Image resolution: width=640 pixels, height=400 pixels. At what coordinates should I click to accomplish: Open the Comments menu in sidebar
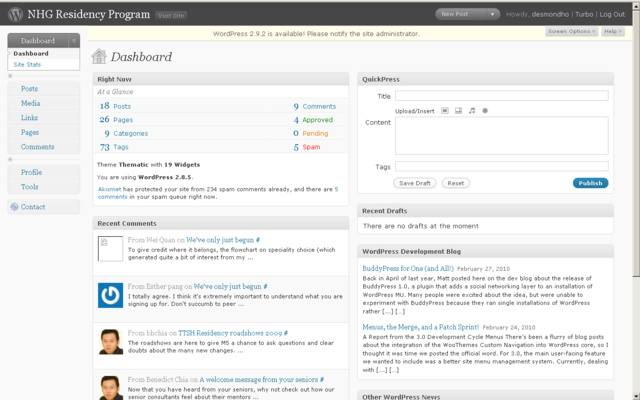pyautogui.click(x=38, y=147)
